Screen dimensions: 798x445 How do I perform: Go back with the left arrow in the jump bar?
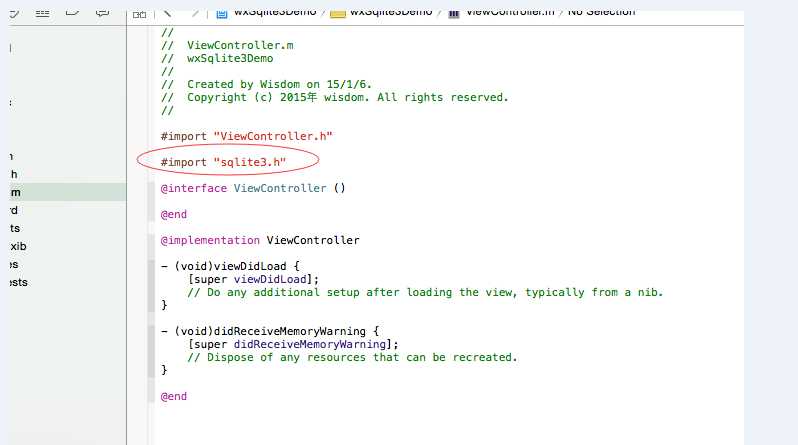point(167,13)
